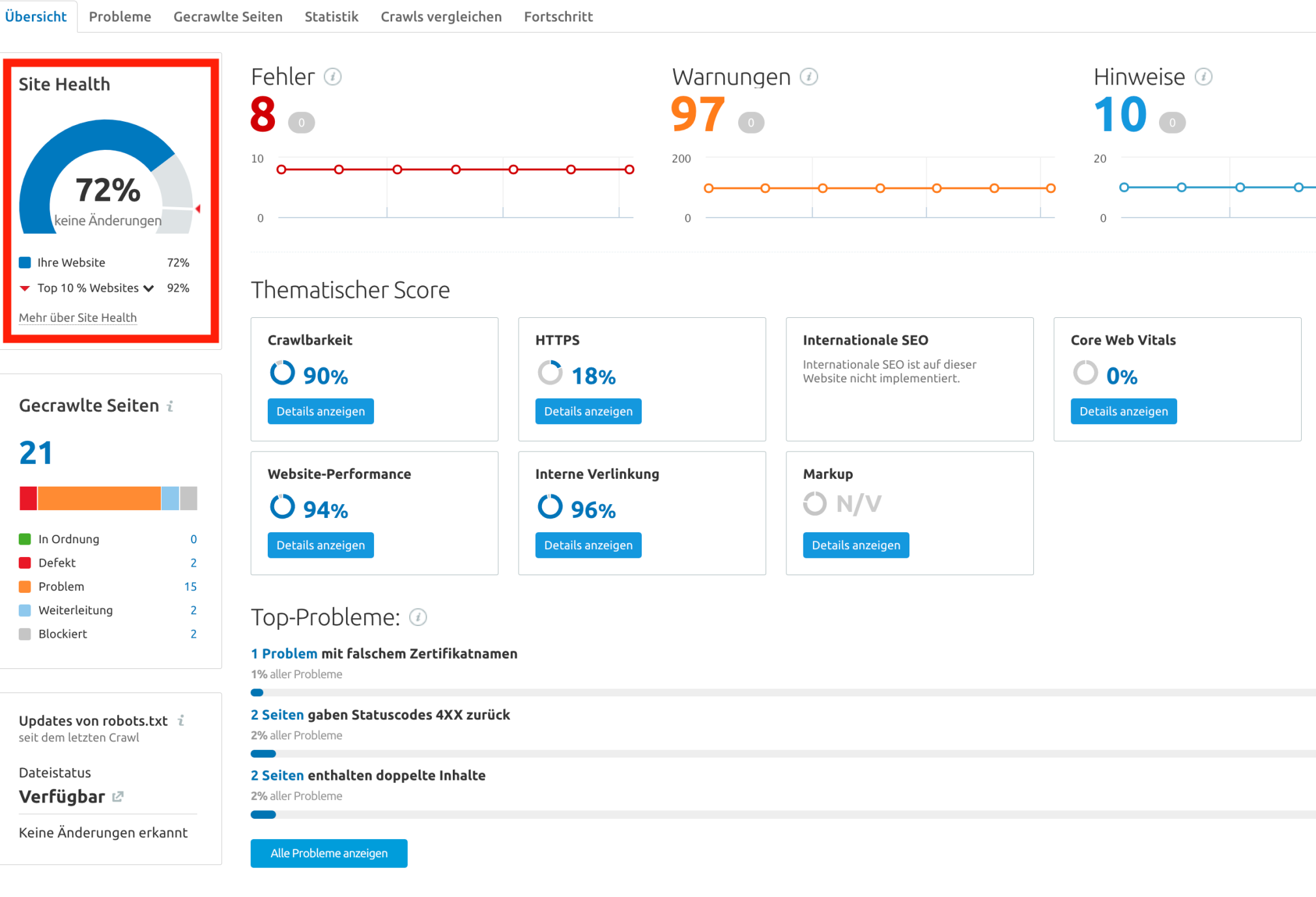Click the Ihre Website legend entry
Screen dimensions: 1316x897
104,263
